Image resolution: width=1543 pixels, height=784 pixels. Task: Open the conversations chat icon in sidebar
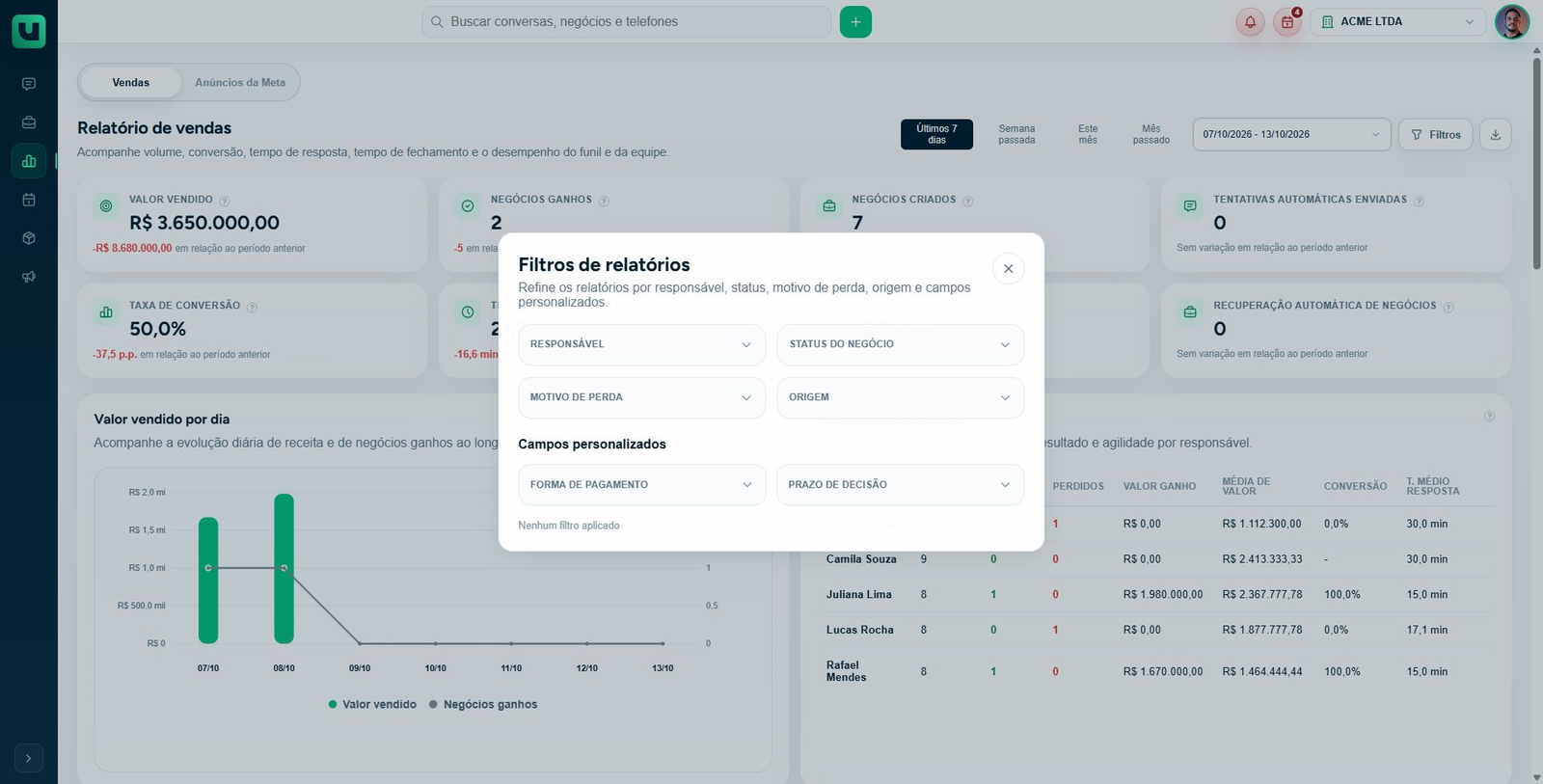coord(29,84)
